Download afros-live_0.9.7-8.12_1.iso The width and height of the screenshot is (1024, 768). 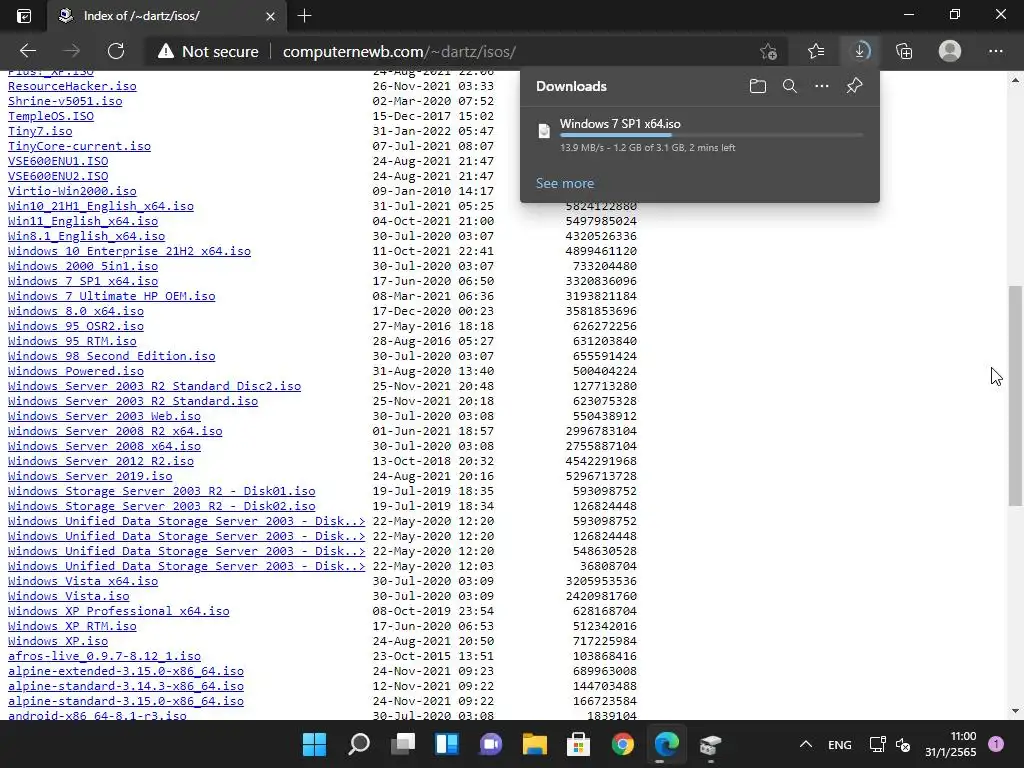coord(104,656)
